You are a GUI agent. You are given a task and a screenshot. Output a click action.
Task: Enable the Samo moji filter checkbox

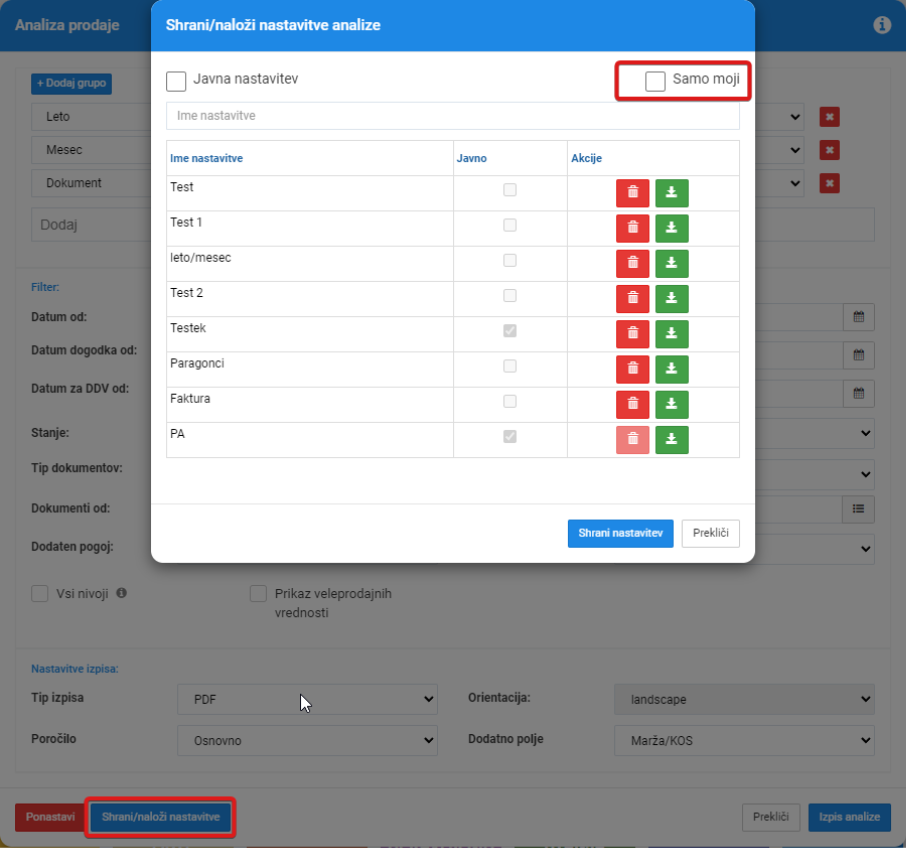pyautogui.click(x=655, y=81)
